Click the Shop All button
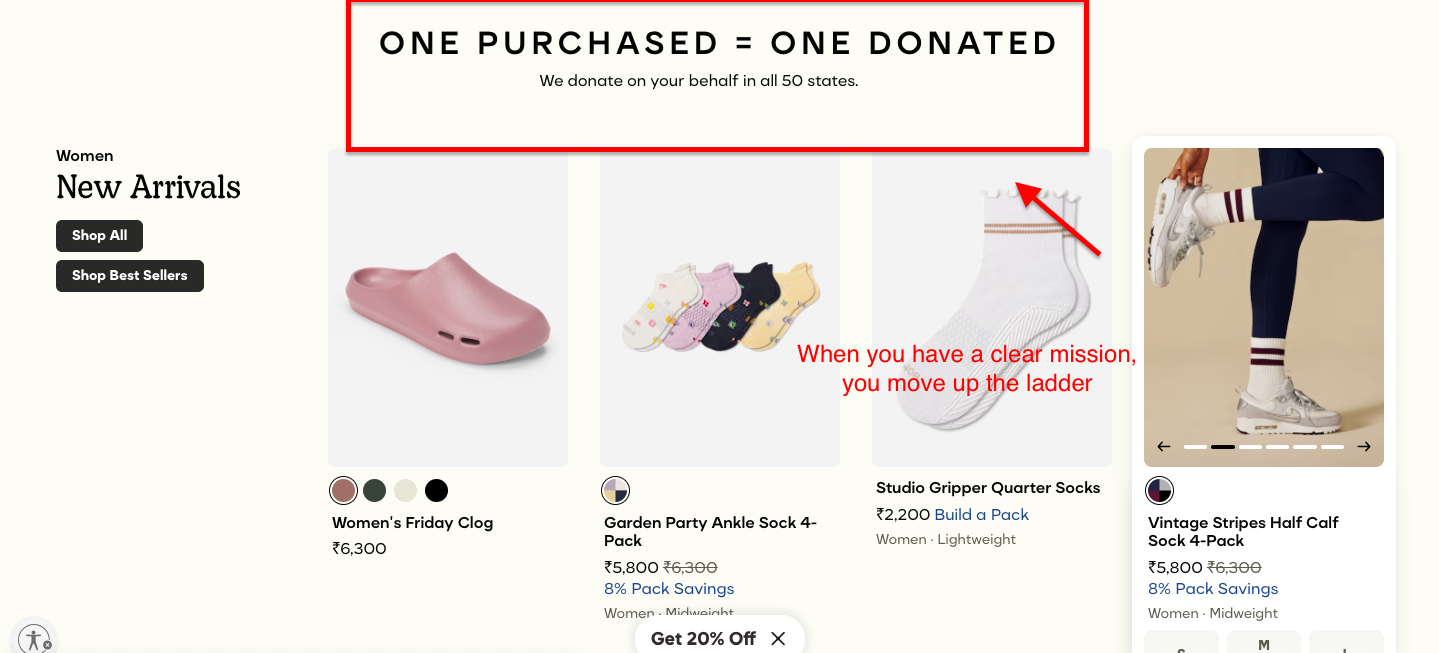Viewport: 1439px width, 653px height. click(99, 235)
